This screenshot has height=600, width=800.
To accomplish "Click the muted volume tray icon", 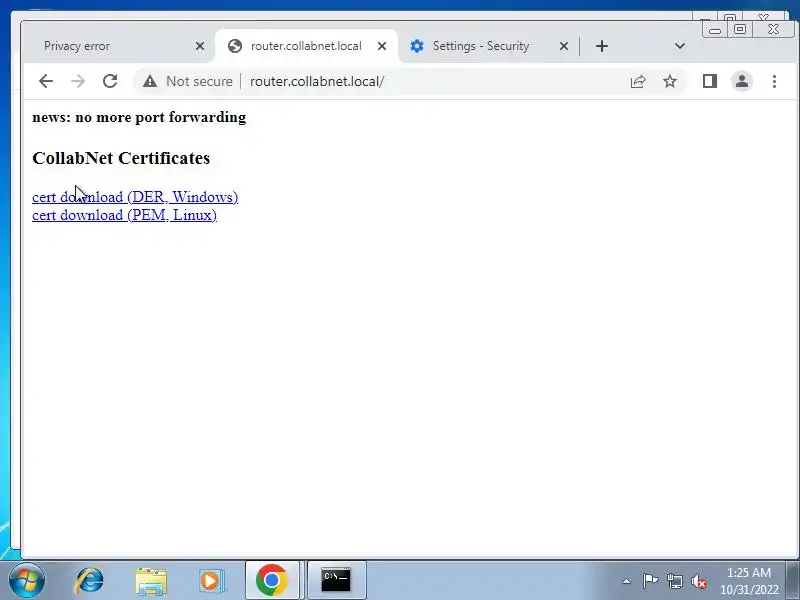I will click(698, 581).
